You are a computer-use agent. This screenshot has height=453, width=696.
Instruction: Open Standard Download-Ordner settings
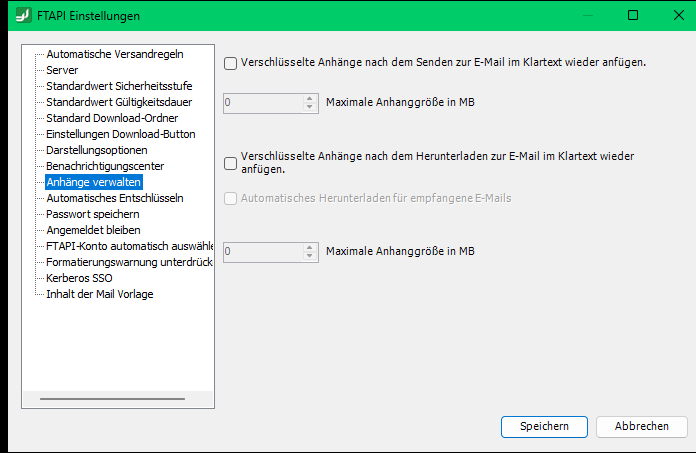coord(112,118)
